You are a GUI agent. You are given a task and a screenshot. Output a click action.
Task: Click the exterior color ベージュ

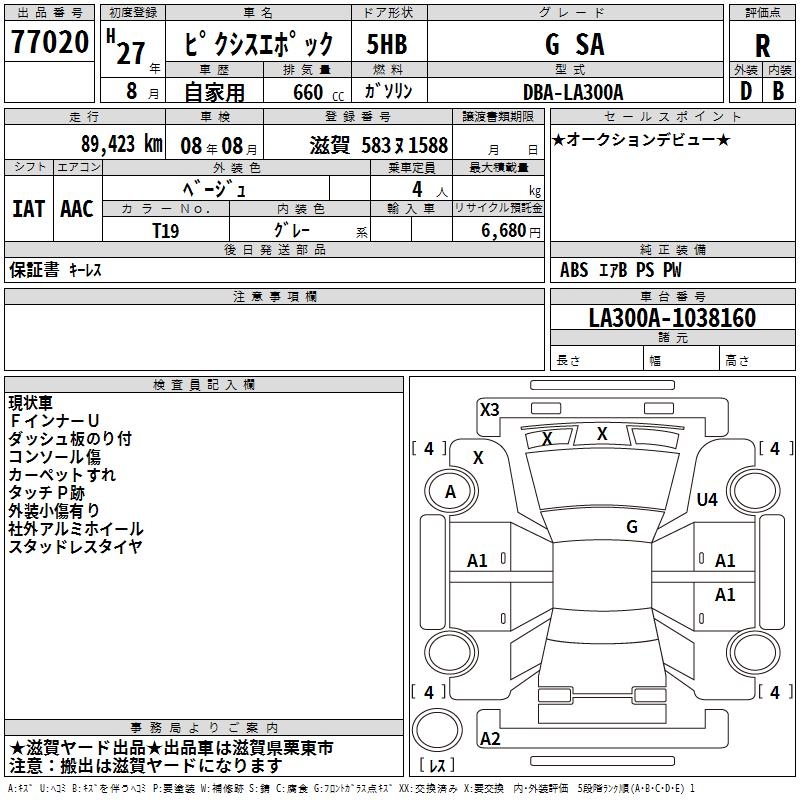point(215,190)
